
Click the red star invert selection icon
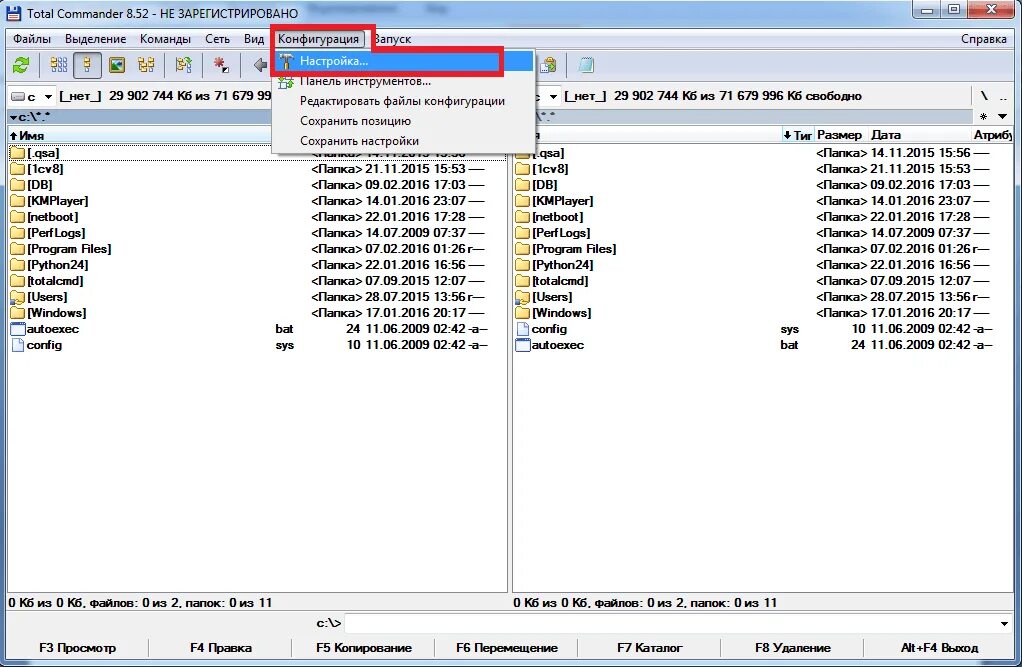click(x=221, y=65)
